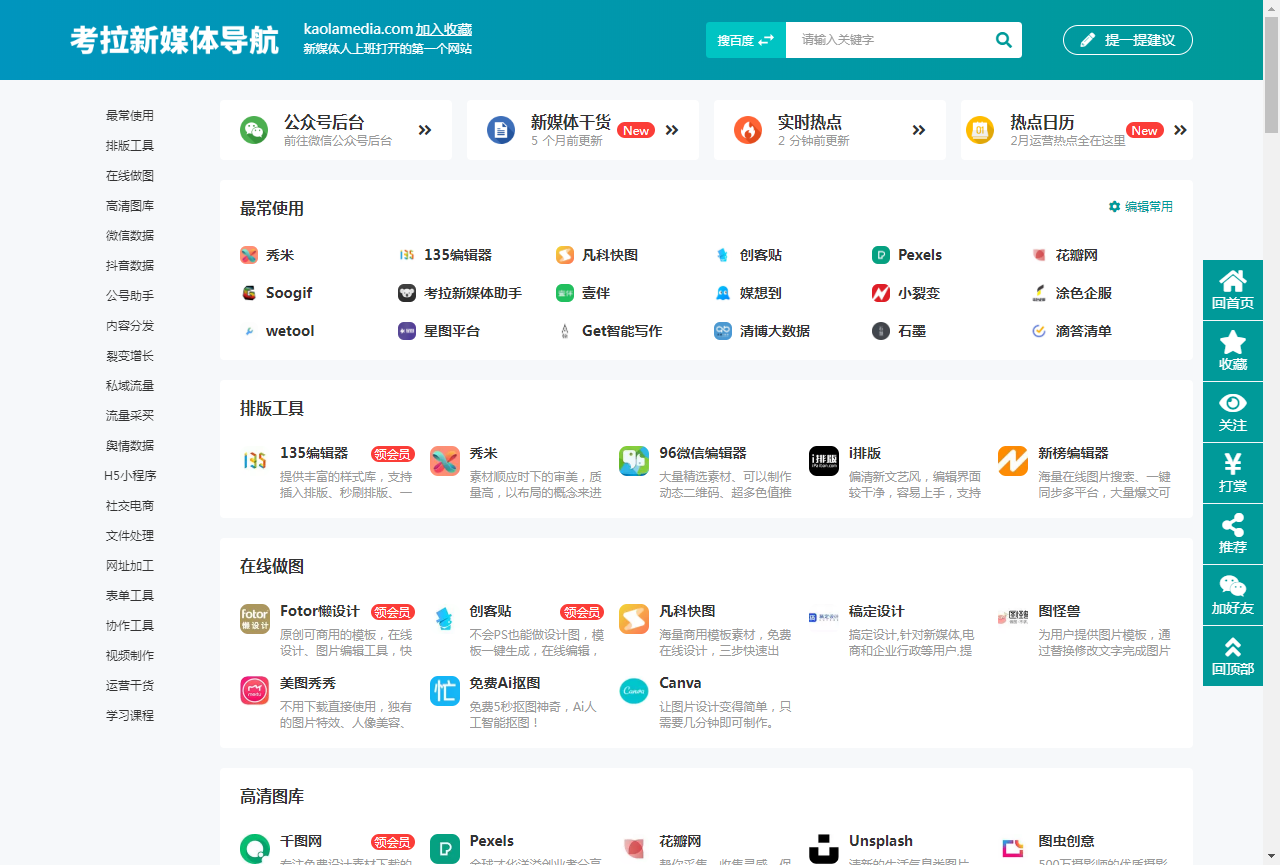Open the 星图平台 link
1280x865 pixels.
452,331
